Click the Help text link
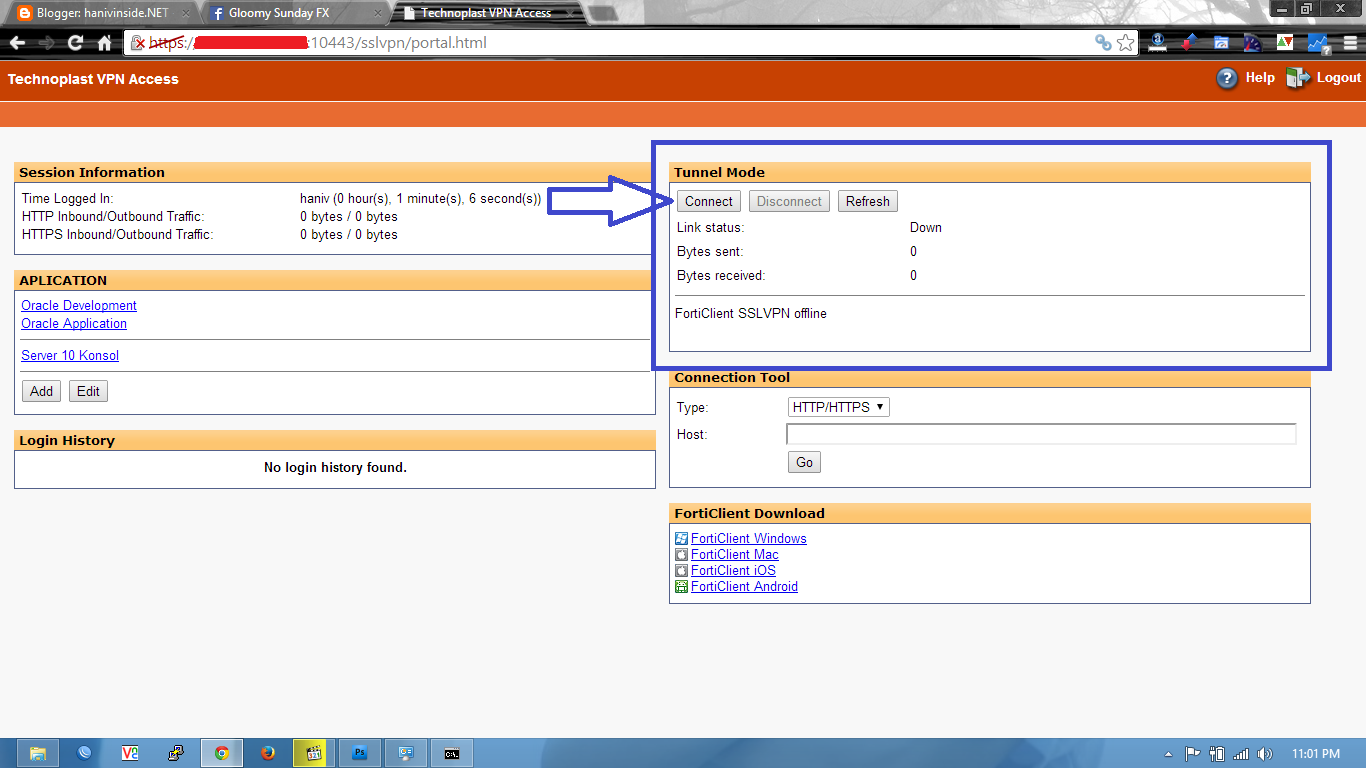The height and width of the screenshot is (768, 1366). click(x=1260, y=77)
